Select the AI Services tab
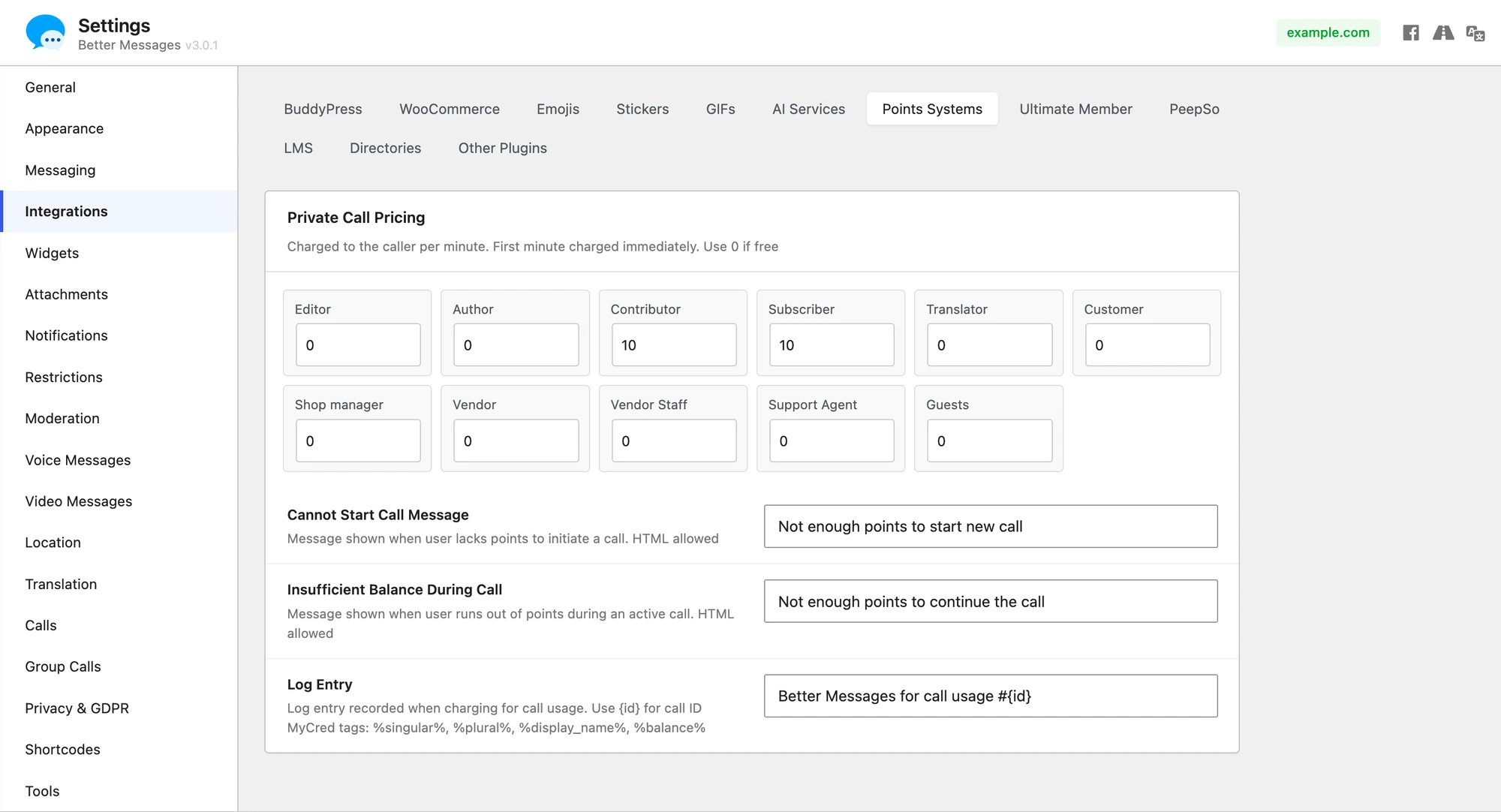 [x=808, y=109]
